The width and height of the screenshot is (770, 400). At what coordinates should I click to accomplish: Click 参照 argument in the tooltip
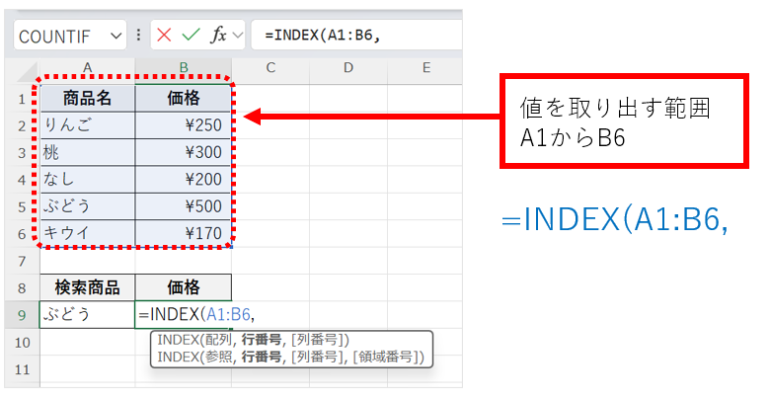click(218, 357)
